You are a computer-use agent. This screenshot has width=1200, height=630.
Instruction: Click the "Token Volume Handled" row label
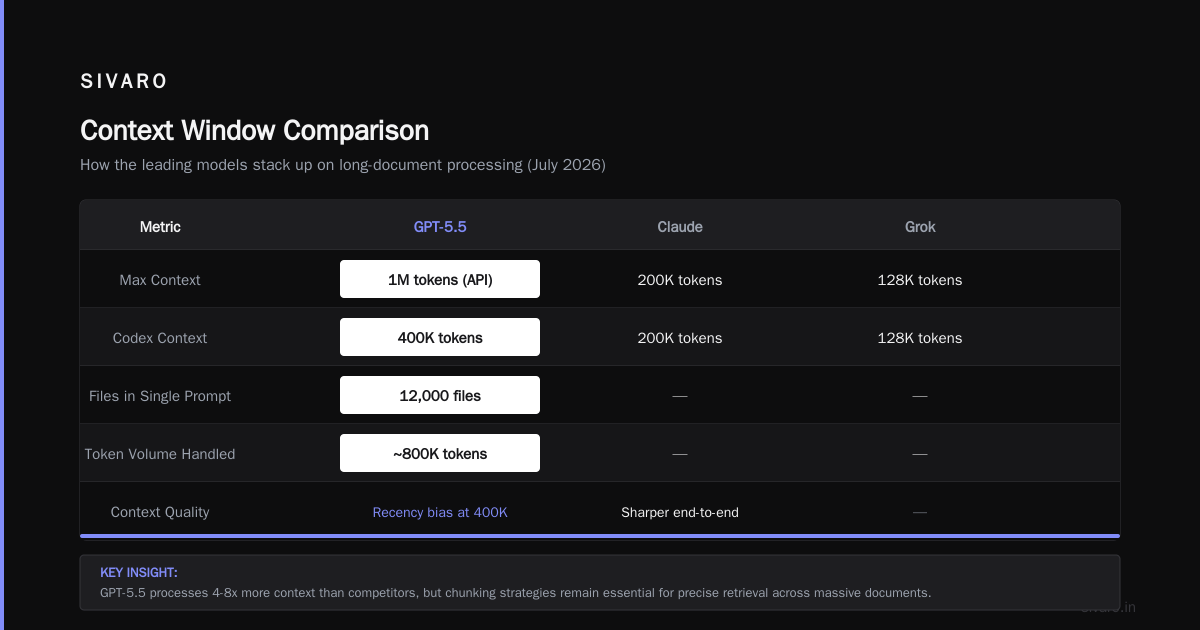[160, 454]
